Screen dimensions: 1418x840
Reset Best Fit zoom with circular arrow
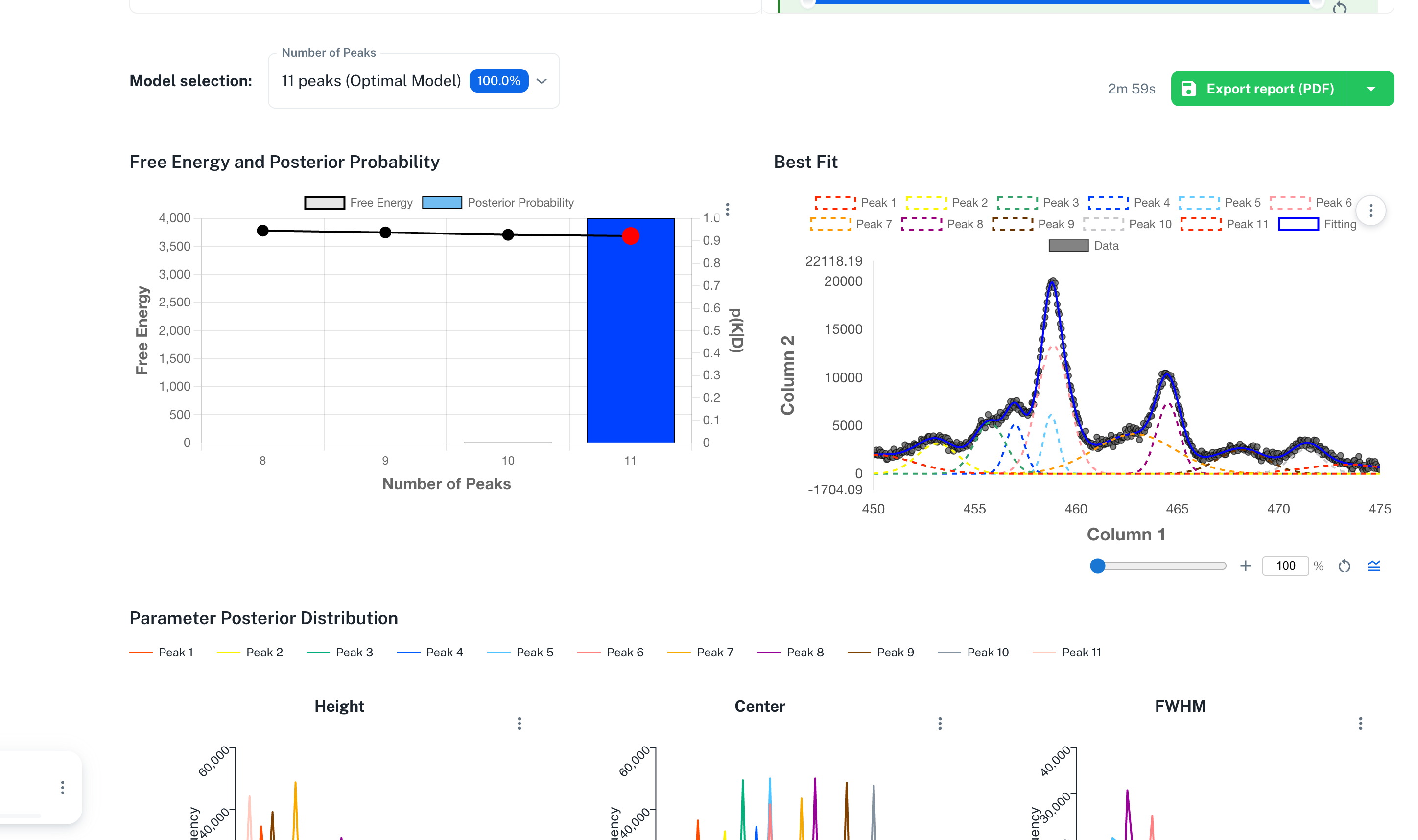click(1345, 566)
